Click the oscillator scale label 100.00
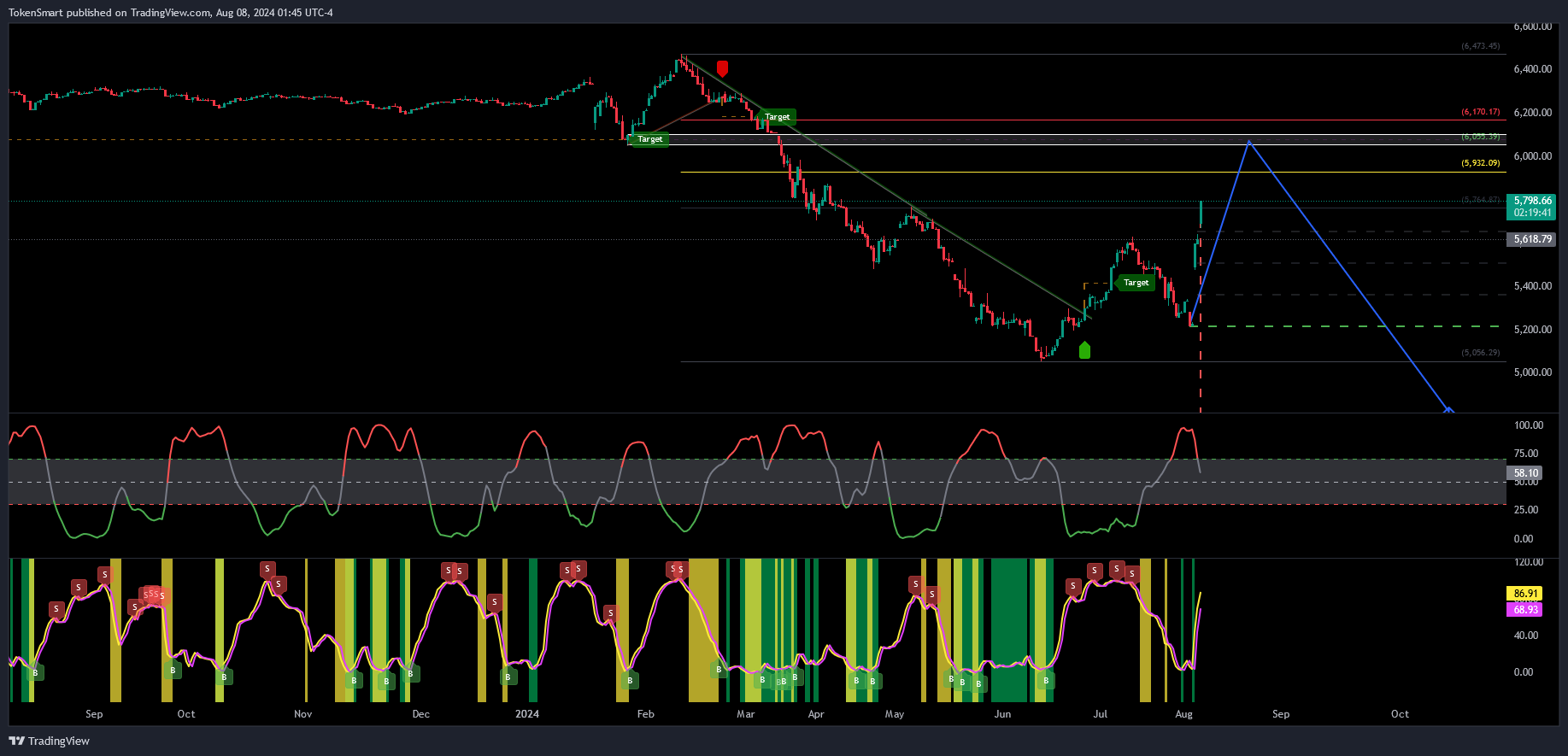The image size is (1568, 756). tap(1529, 425)
